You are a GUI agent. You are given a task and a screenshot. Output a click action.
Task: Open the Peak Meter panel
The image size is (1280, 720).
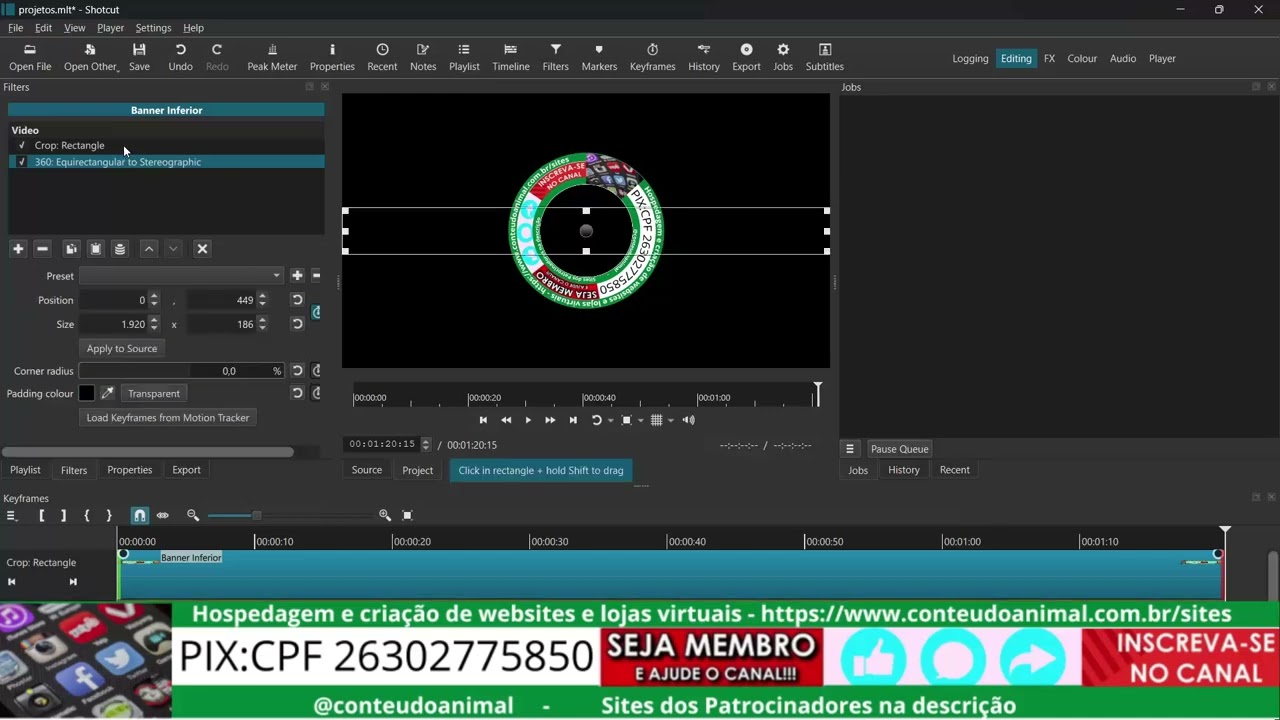[x=272, y=57]
